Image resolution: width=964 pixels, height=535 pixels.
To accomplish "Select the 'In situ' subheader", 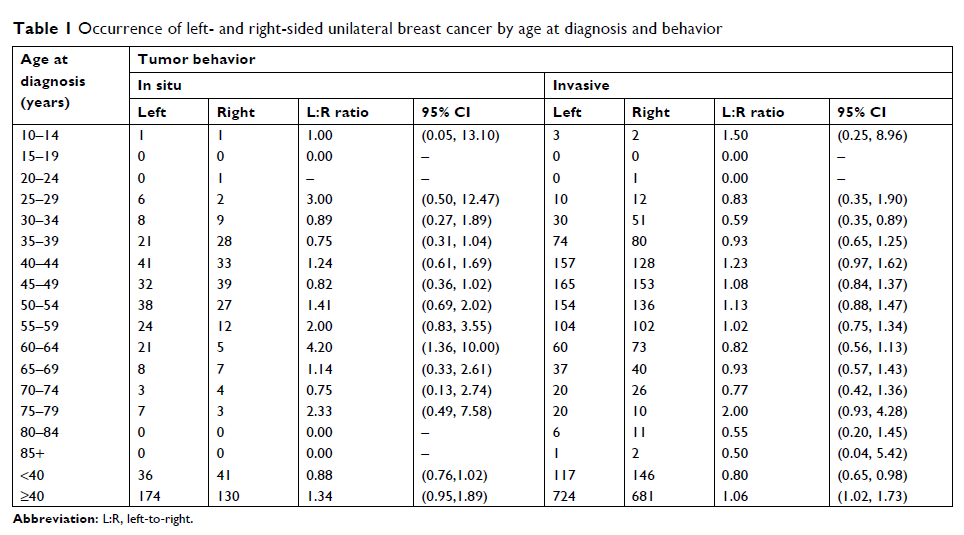I will [x=159, y=86].
